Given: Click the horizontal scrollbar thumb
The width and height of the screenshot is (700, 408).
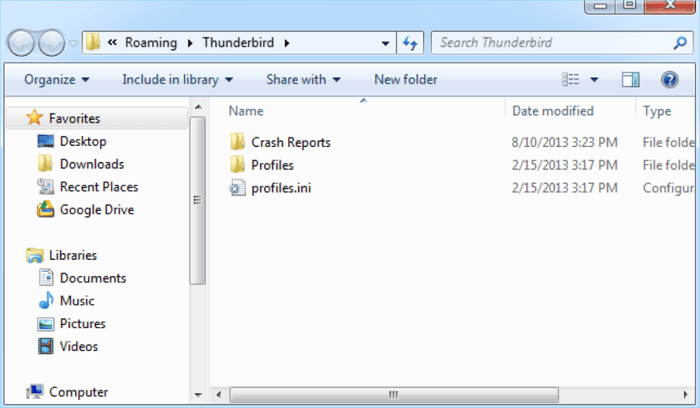Looking at the screenshot, I should [394, 395].
